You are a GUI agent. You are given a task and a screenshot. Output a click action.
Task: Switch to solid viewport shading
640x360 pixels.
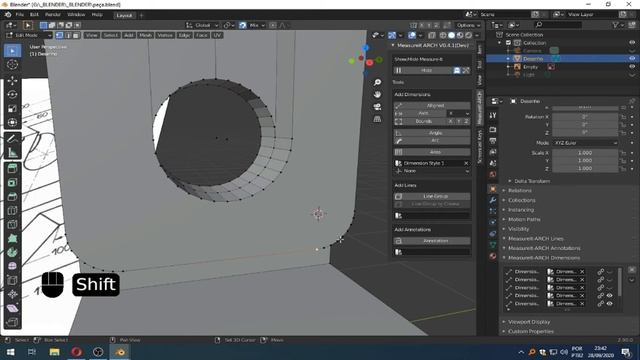pos(451,35)
